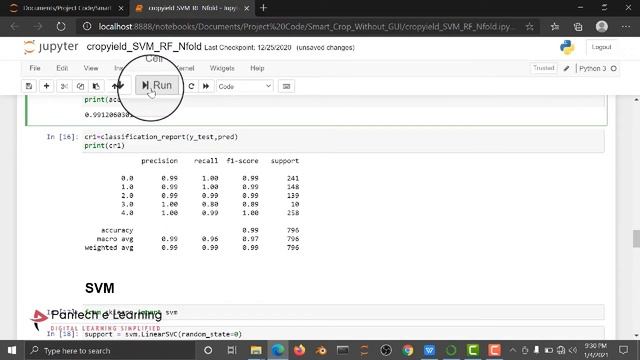Restart the kernel with the circular arrow icon
Viewport: 640px width, 360px height.
[x=191, y=86]
